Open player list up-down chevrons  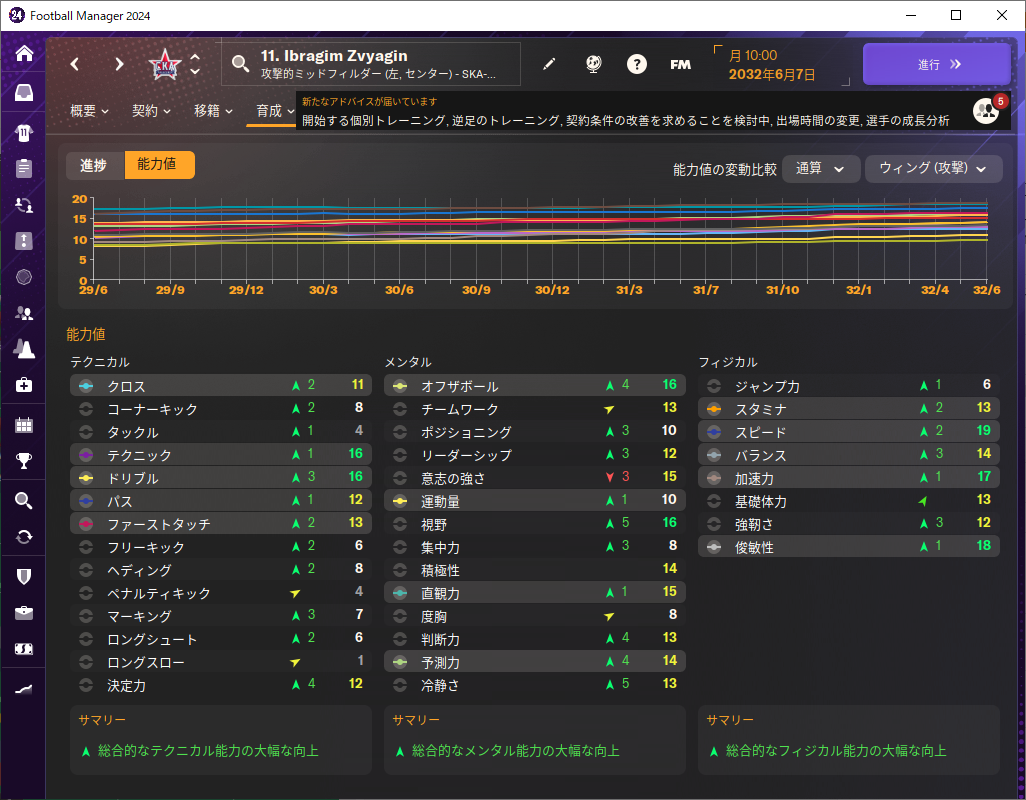[x=195, y=64]
